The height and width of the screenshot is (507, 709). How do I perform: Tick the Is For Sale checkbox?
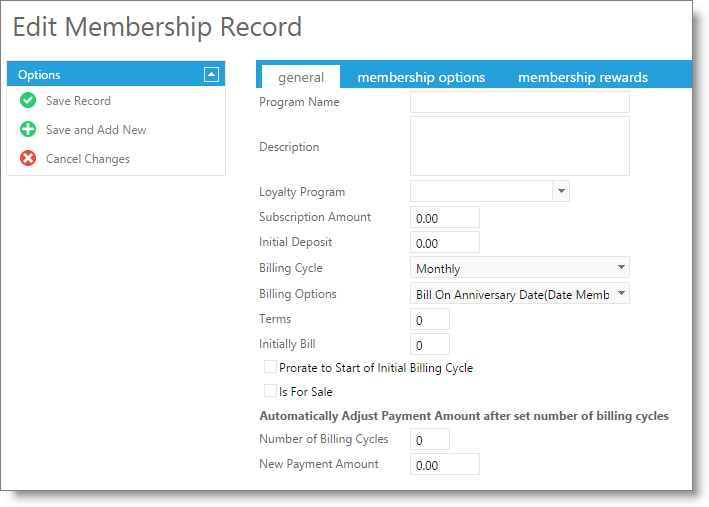[x=270, y=390]
